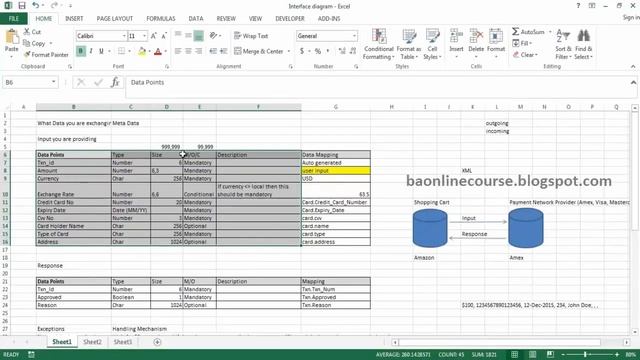Switch to the INSERT tab

click(74, 18)
